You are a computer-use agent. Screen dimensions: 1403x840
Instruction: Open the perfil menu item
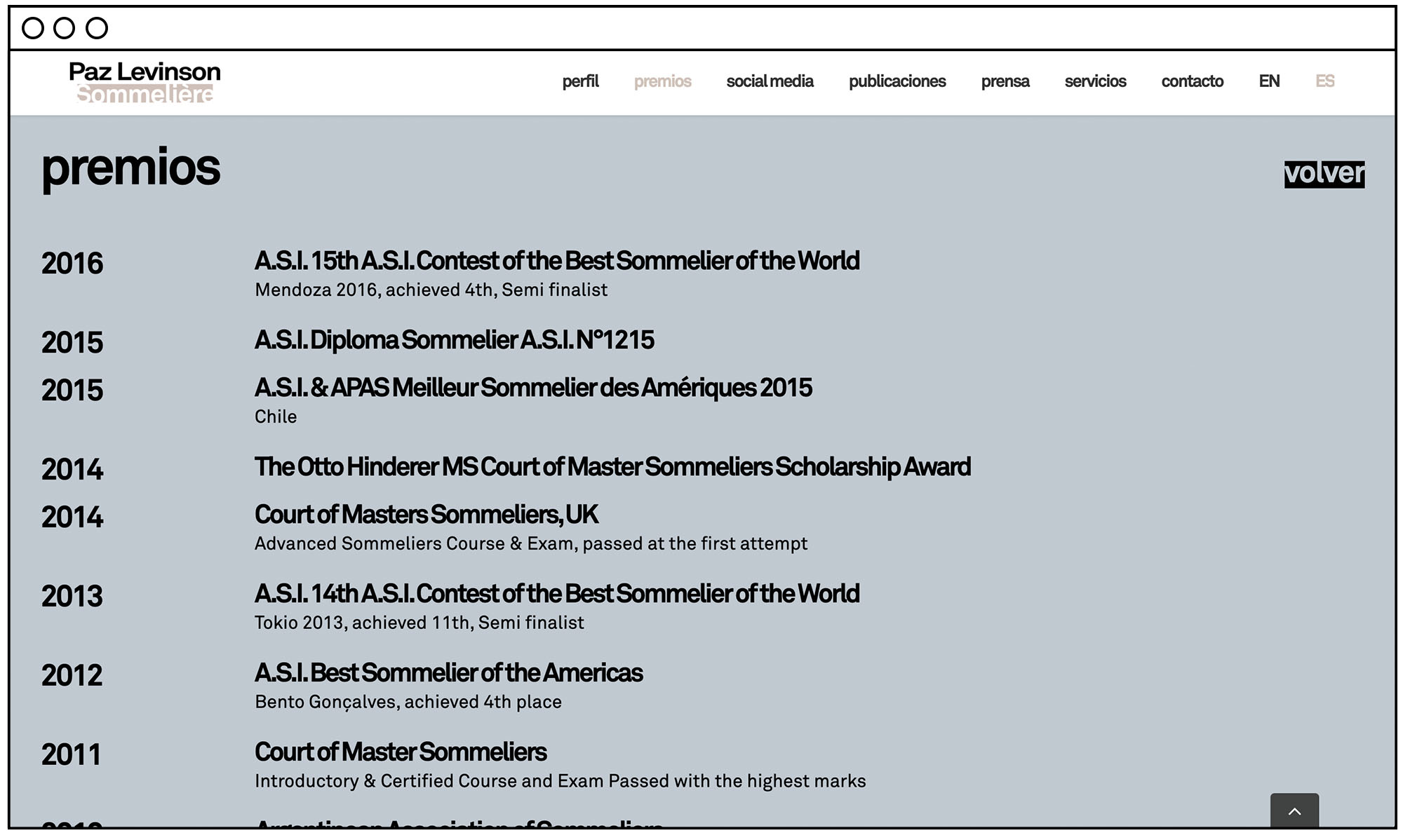(580, 81)
